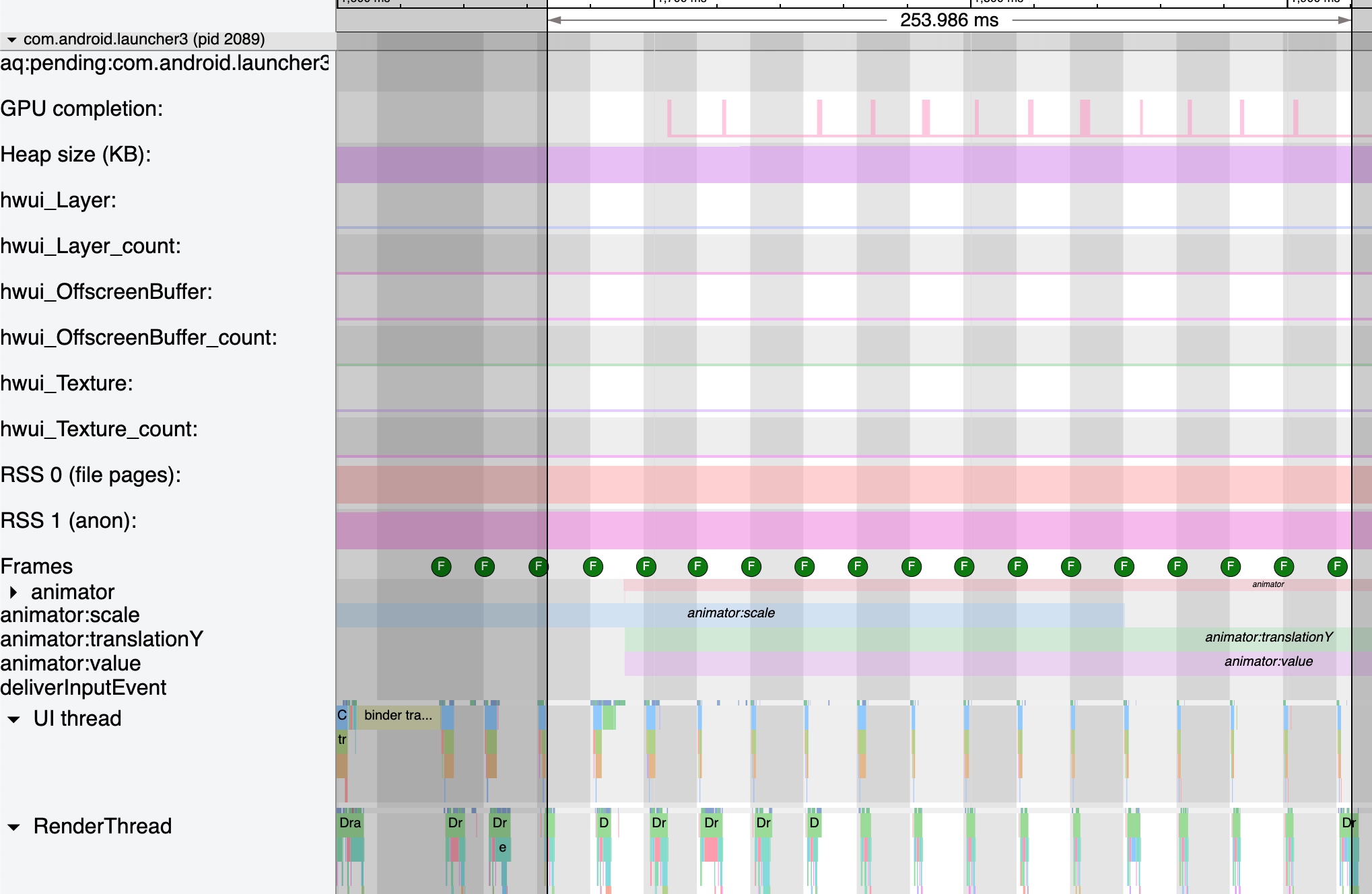
Task: Collapse the com.android.launcher3 process section
Action: coord(11,40)
